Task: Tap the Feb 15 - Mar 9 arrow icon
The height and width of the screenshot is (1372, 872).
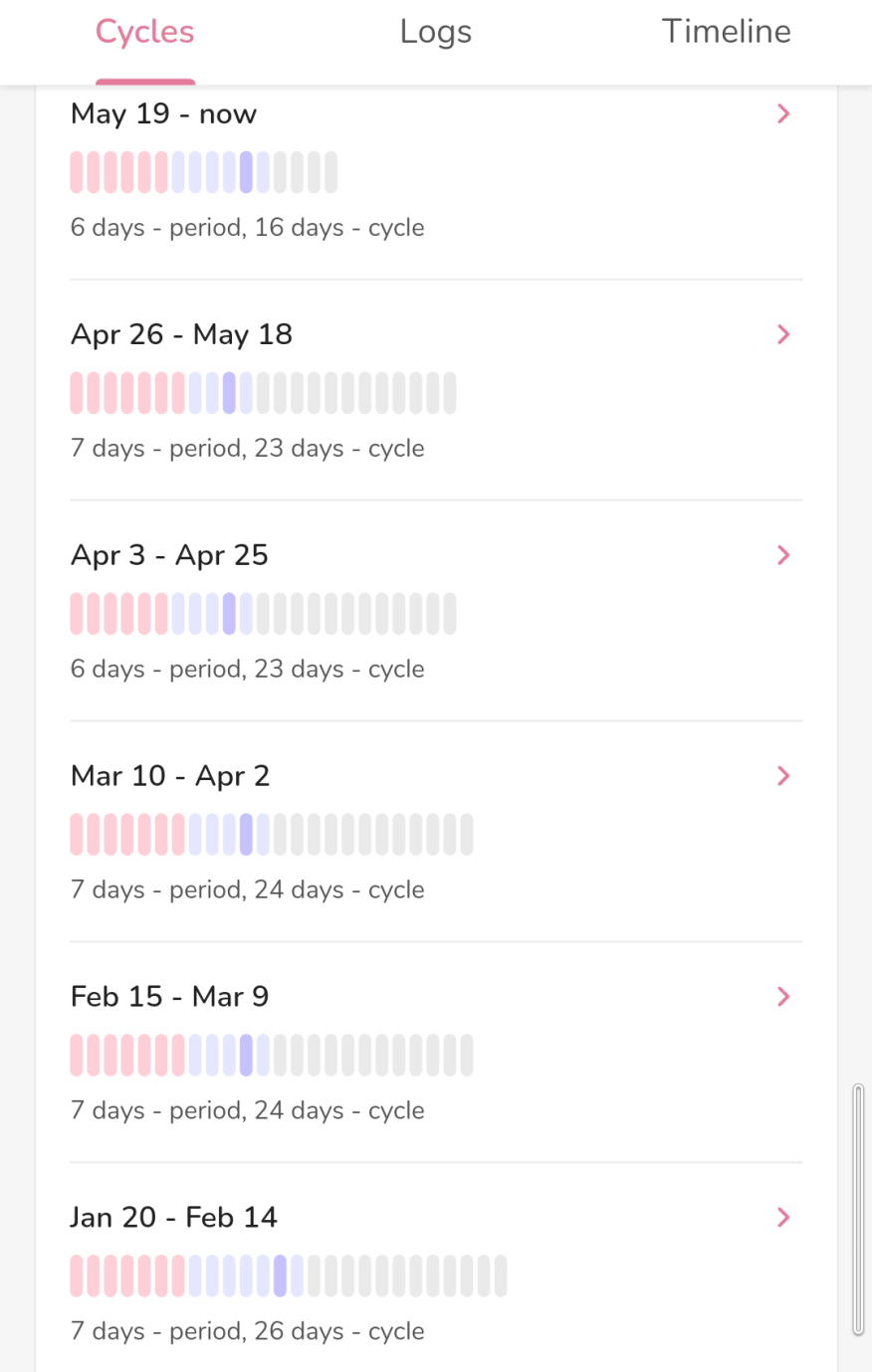Action: coord(783,997)
